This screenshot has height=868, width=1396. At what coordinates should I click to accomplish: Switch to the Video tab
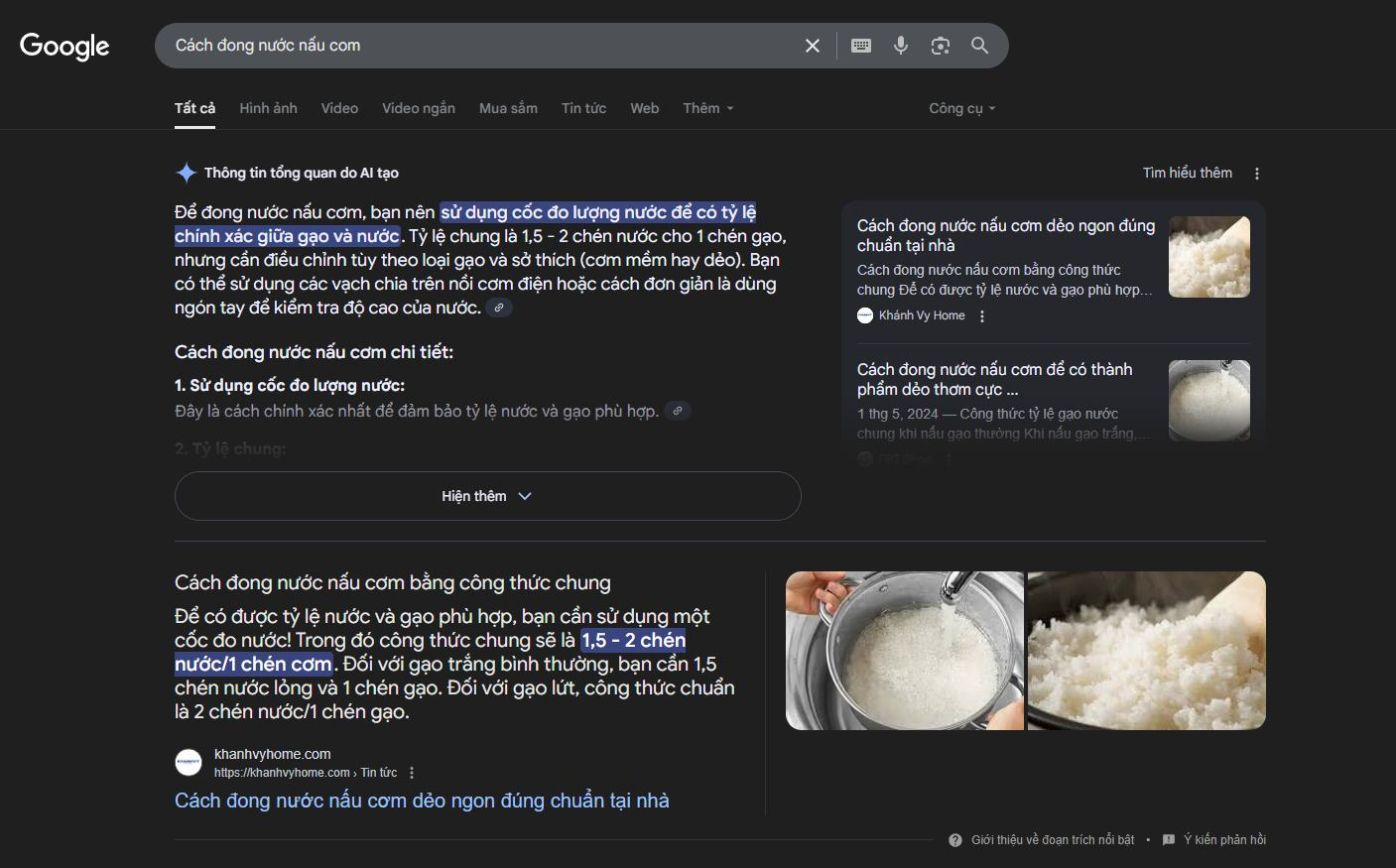point(339,108)
